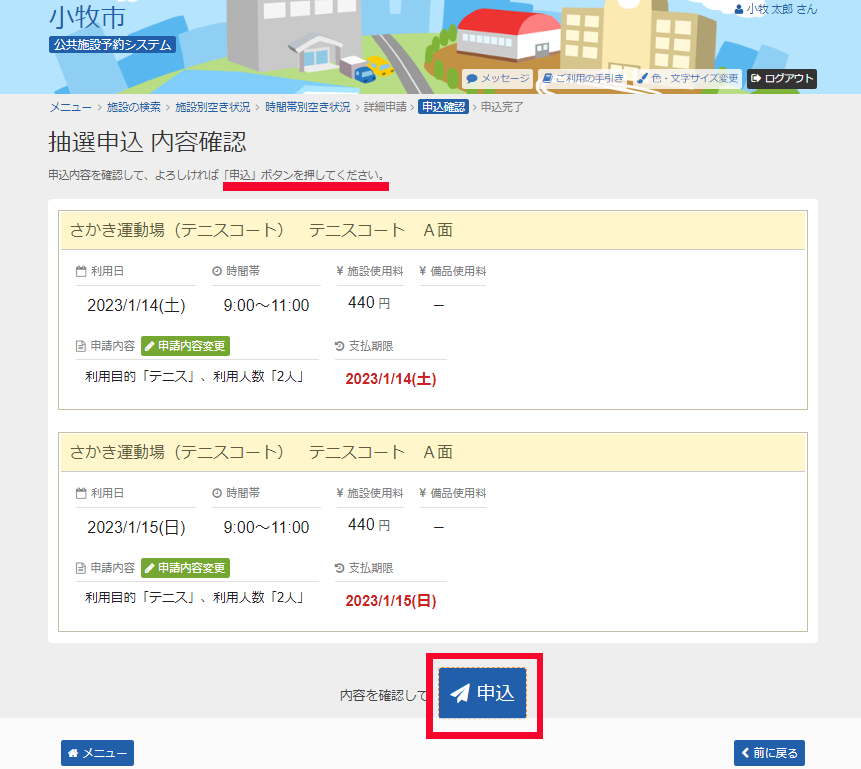Go back using the 前に戻る button
This screenshot has width=861, height=769.
pyautogui.click(x=768, y=753)
